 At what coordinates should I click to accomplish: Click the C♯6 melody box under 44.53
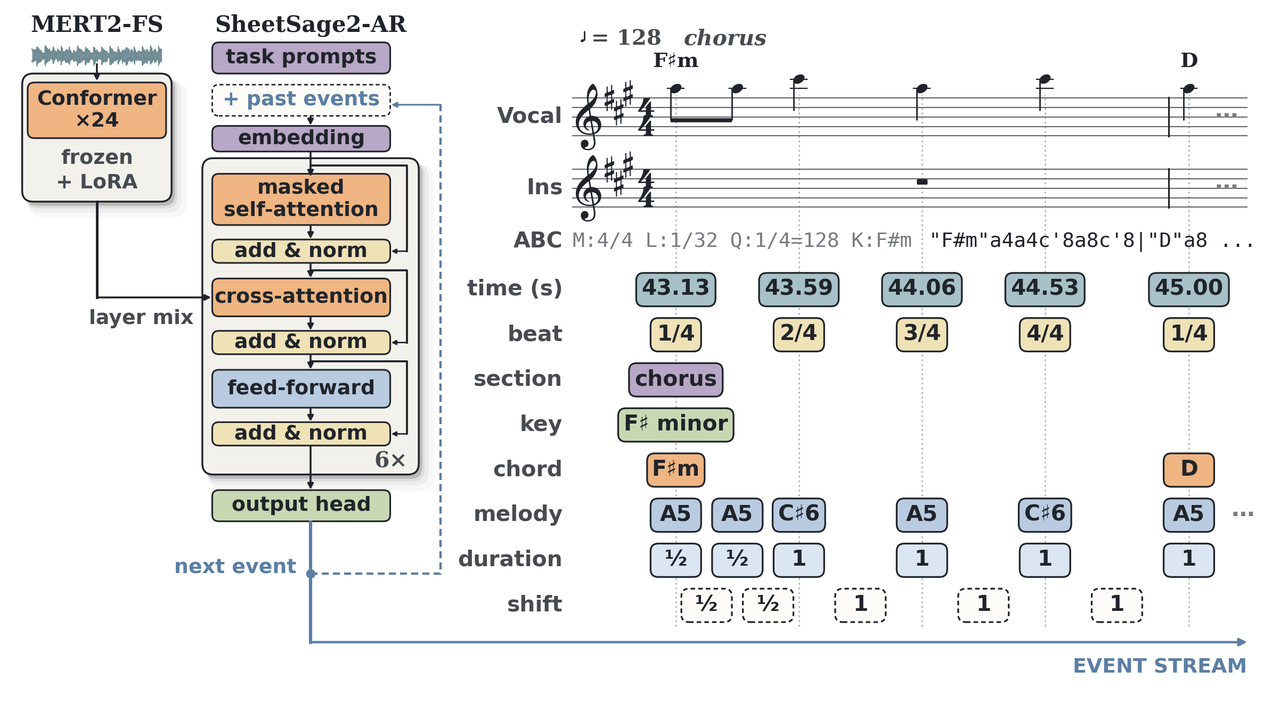point(1045,514)
